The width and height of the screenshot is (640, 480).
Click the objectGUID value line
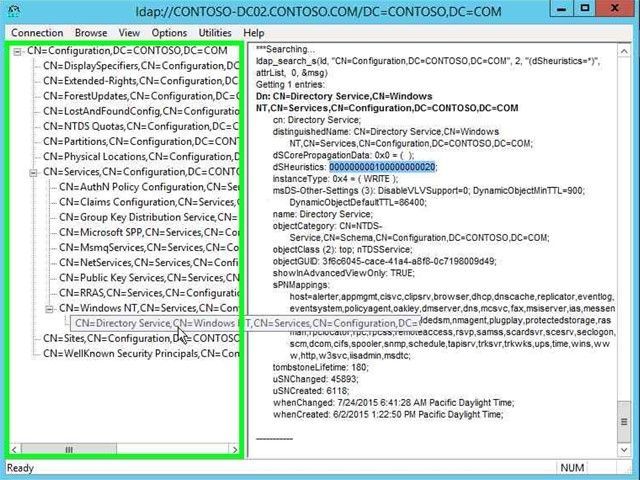[x=384, y=261]
